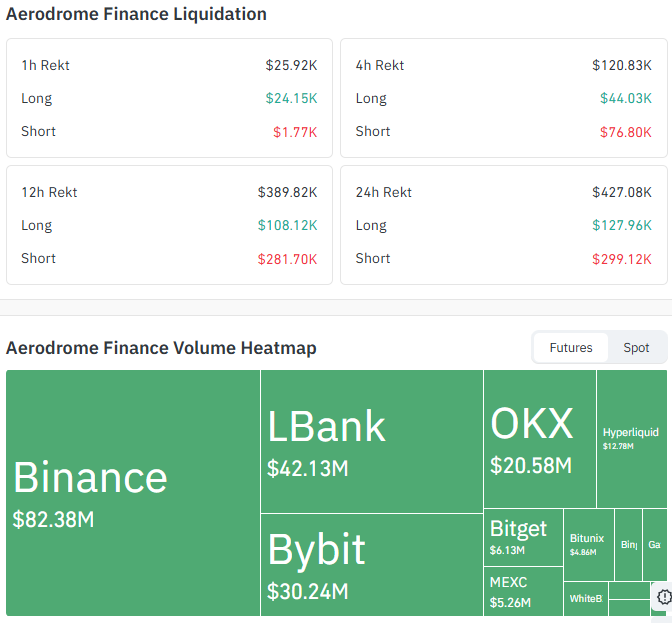Select the OKX $20.58M heatmap block
Screen dimensions: 672x623
click(x=540, y=439)
